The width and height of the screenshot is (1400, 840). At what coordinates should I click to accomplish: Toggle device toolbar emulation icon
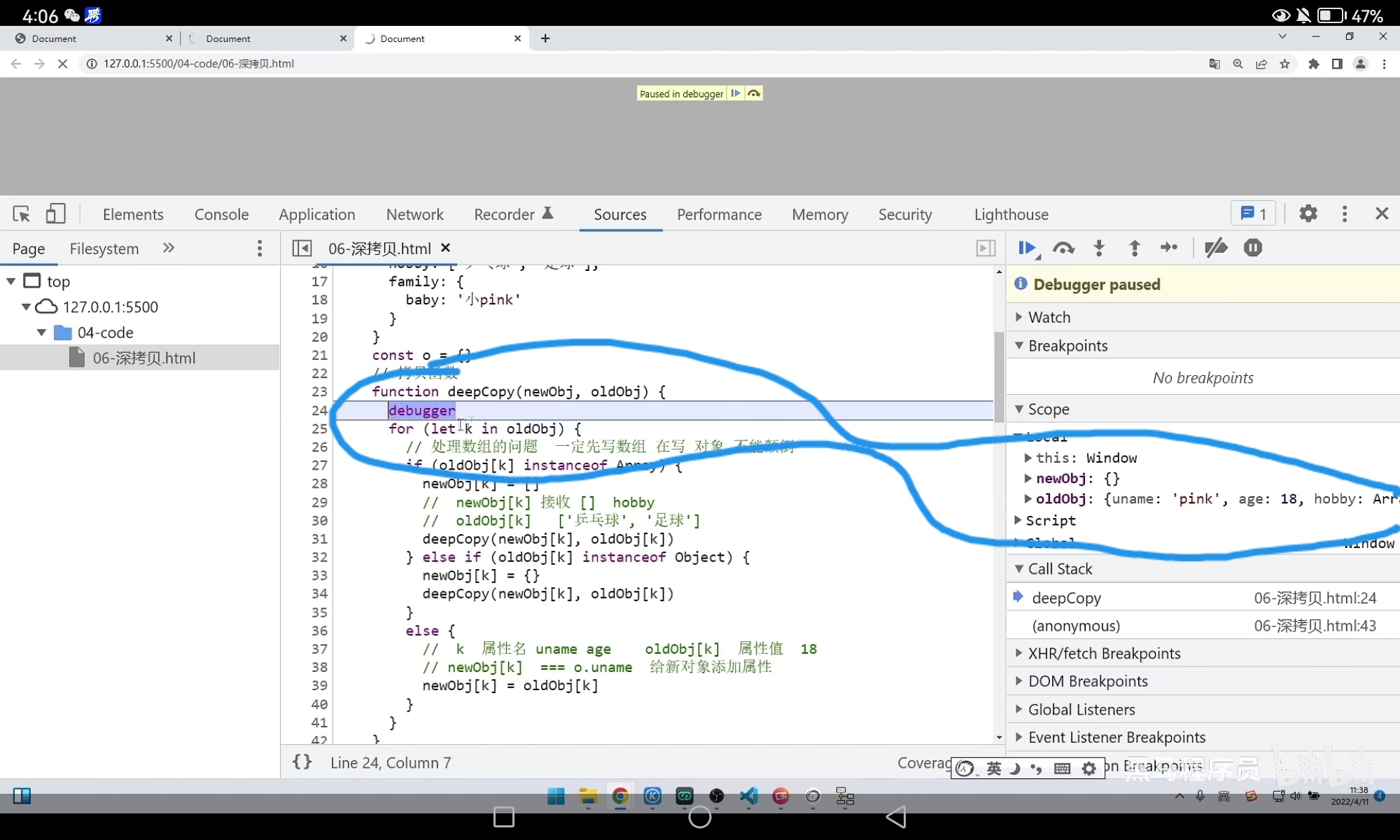pyautogui.click(x=55, y=213)
